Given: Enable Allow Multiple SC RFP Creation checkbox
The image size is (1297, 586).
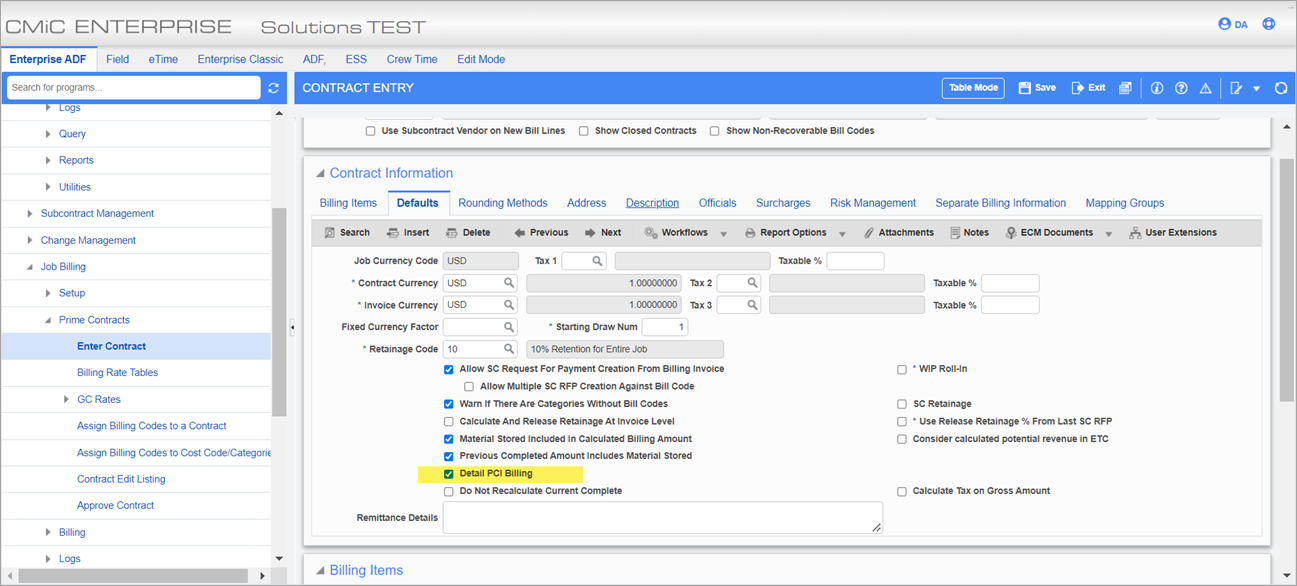Looking at the screenshot, I should click(x=469, y=386).
